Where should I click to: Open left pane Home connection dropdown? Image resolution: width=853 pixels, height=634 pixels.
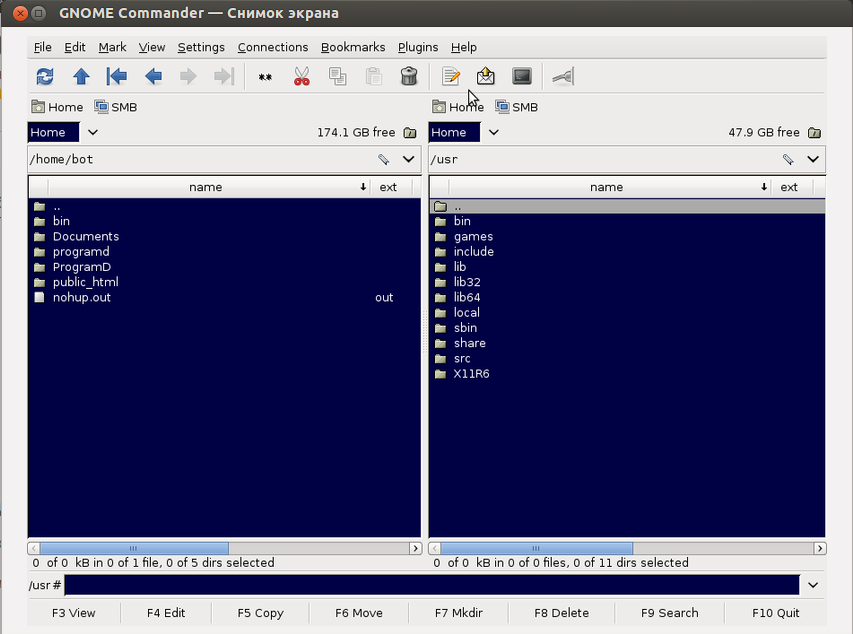point(92,132)
